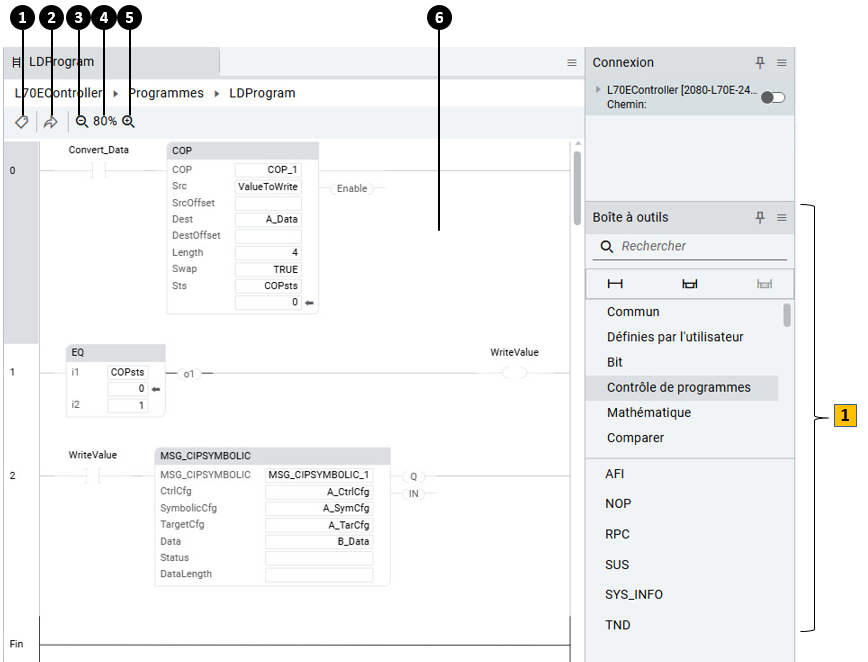The image size is (868, 662).
Task: Open the LDProgram editor hamburger menu
Action: click(572, 63)
